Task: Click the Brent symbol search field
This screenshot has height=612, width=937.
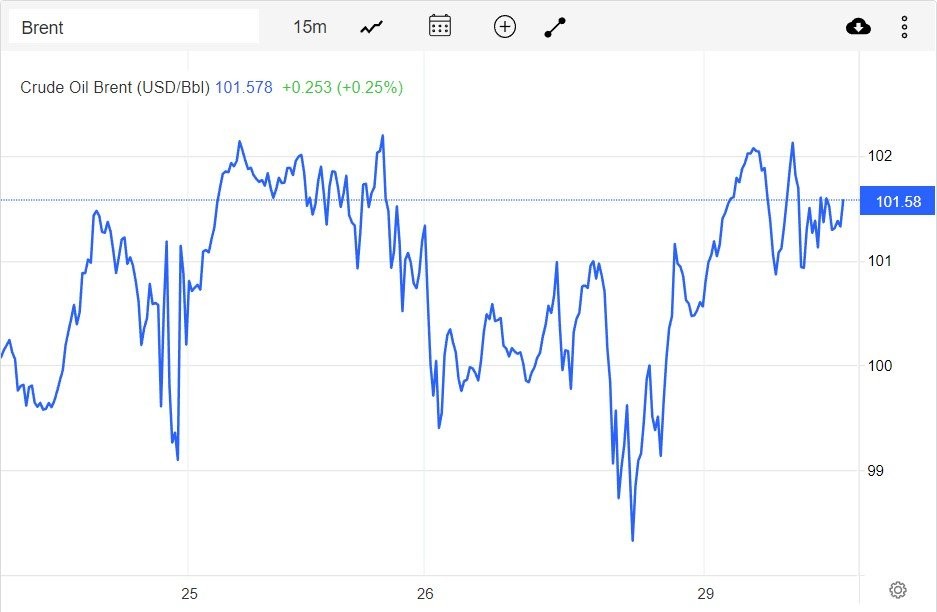Action: (133, 27)
